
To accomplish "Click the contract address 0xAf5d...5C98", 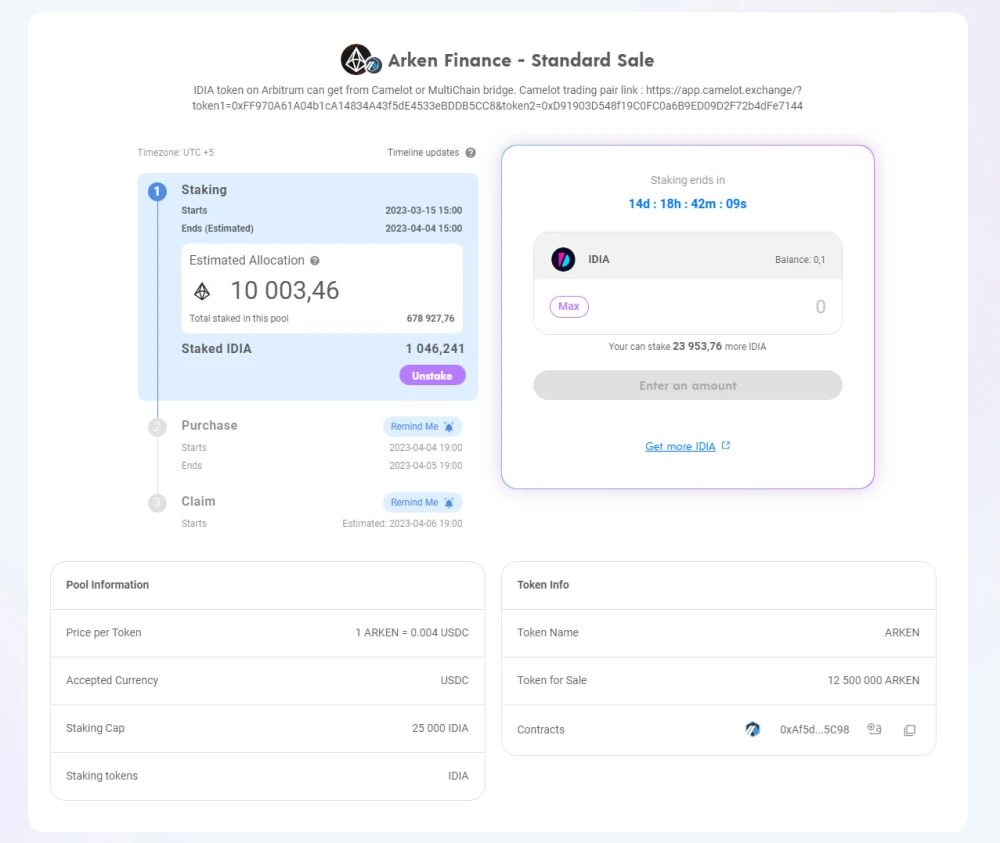I will (814, 729).
